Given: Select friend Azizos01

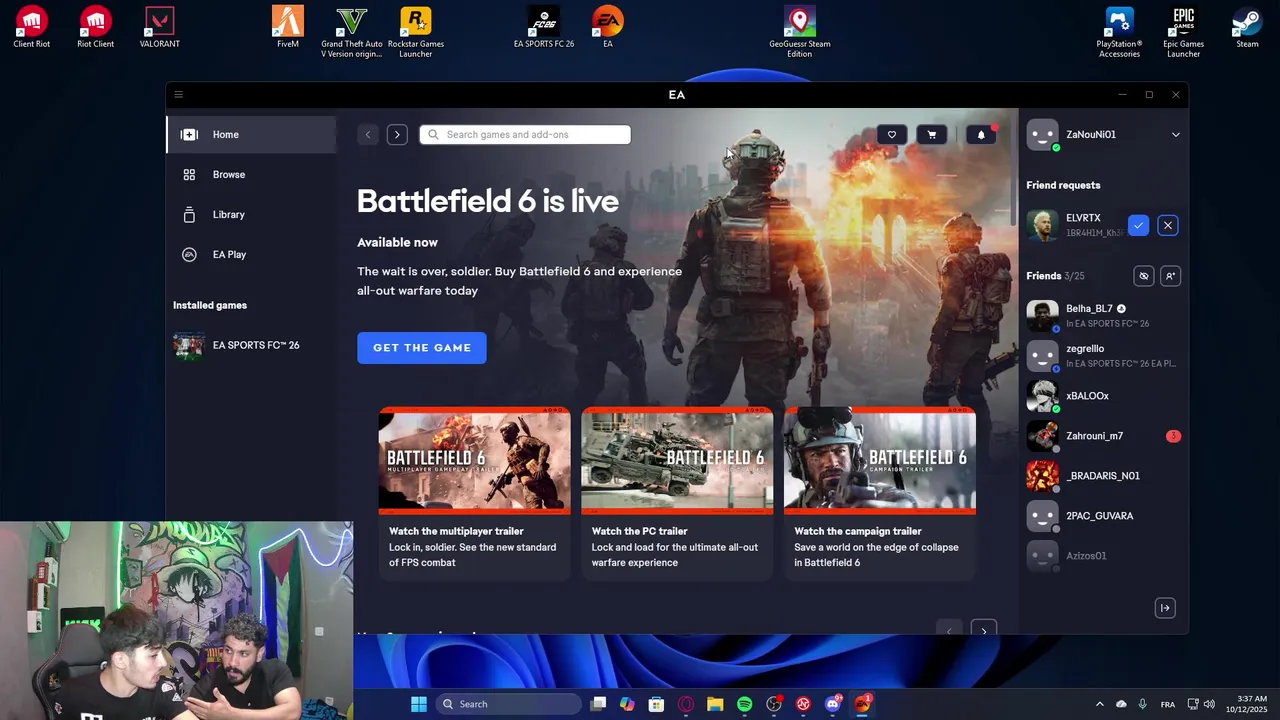Looking at the screenshot, I should pos(1104,556).
